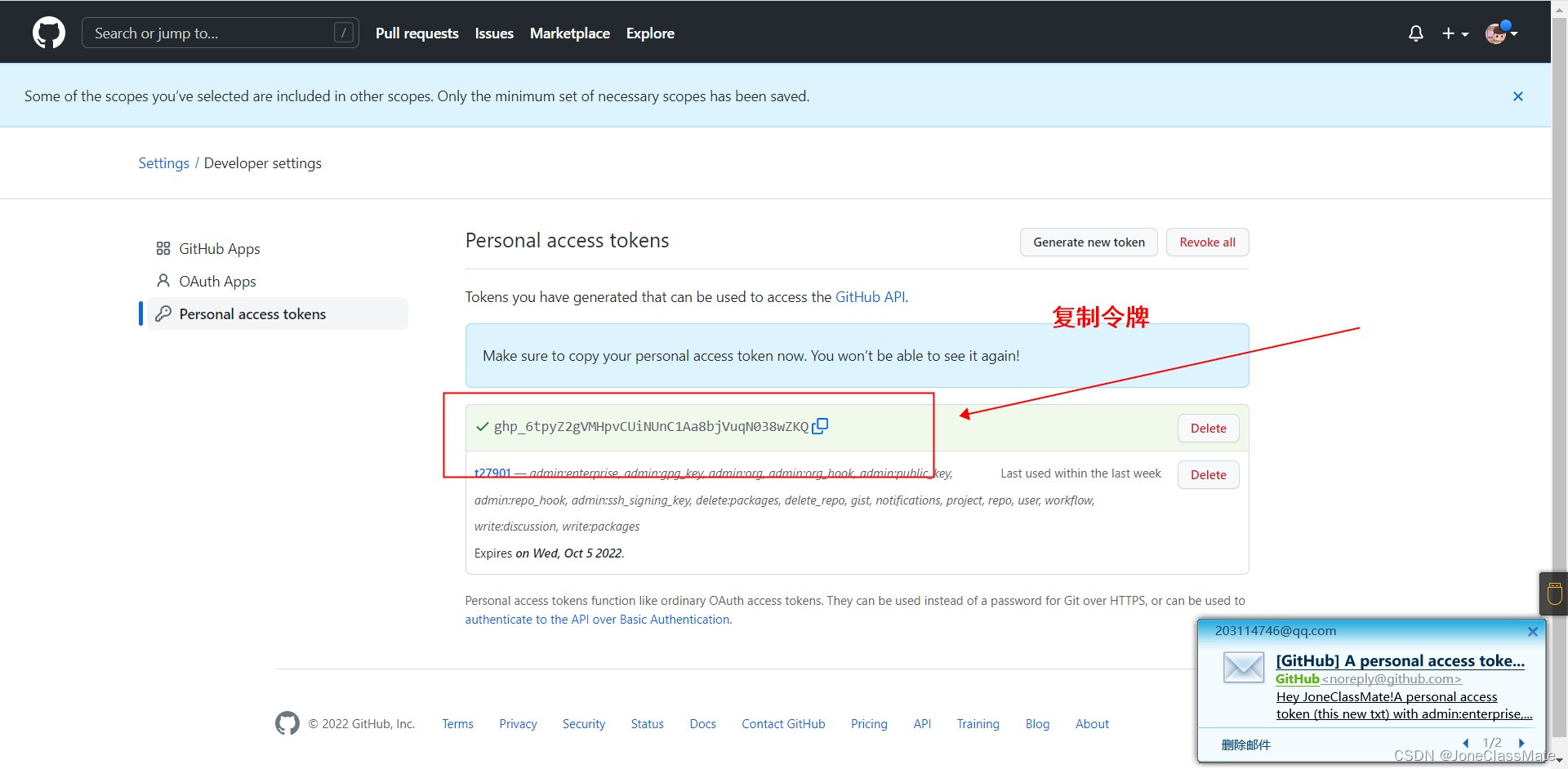Click the mail envelope icon in popup
Image resolution: width=1568 pixels, height=769 pixels.
click(1244, 668)
